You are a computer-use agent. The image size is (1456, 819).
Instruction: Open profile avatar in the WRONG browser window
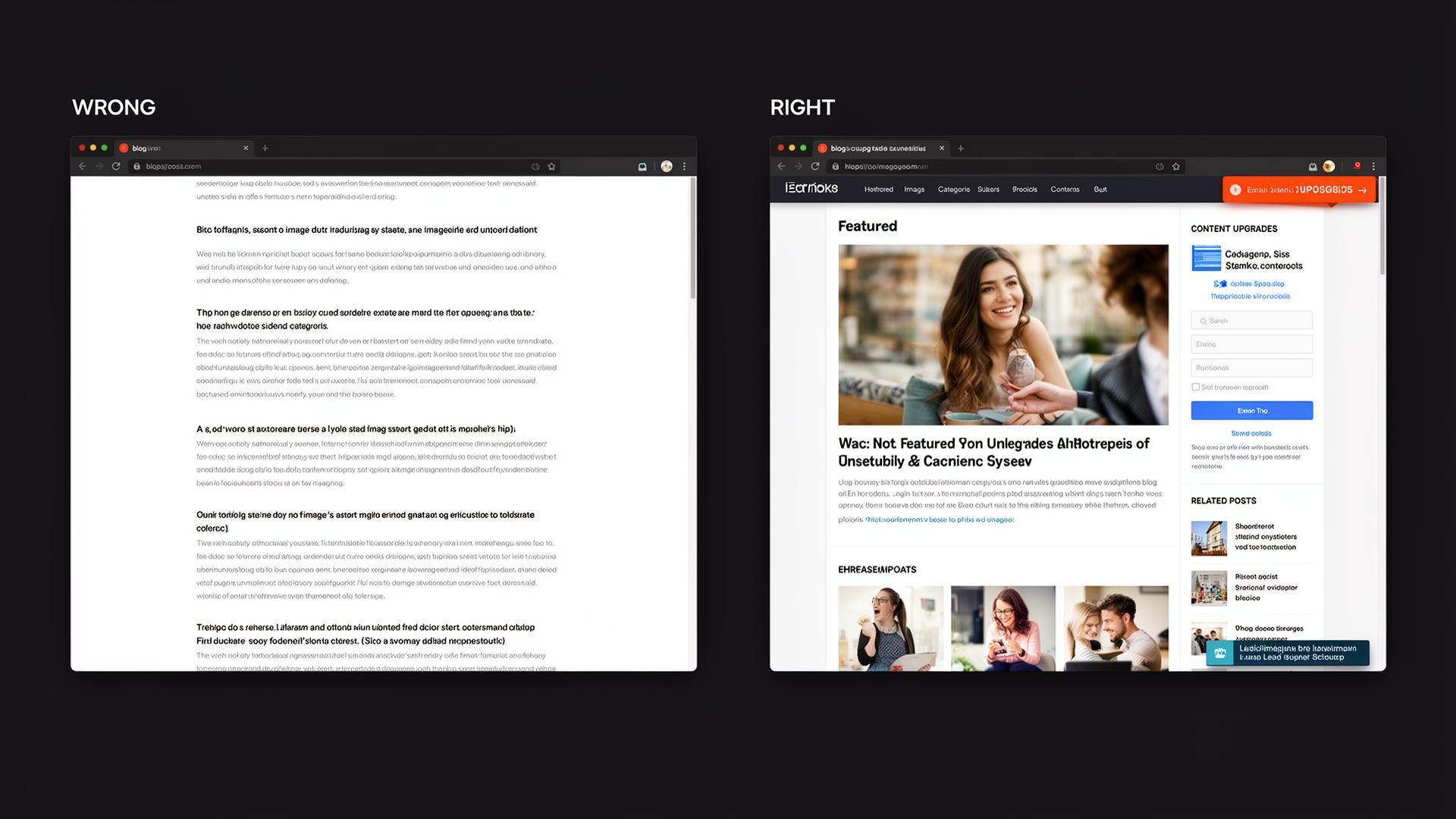(x=667, y=166)
